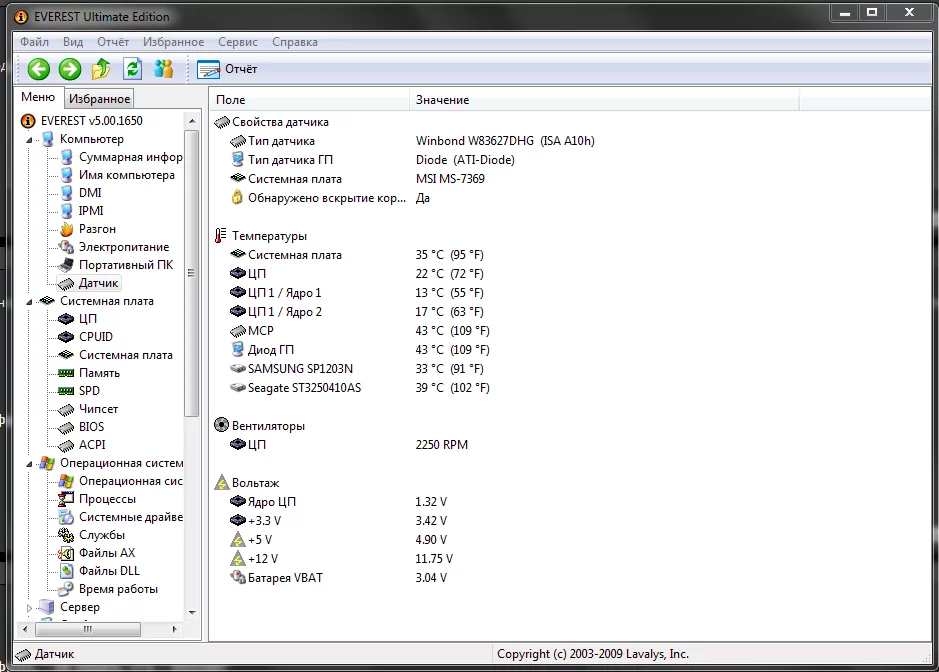
Task: Open Суммарная информация in the tree
Action: click(131, 157)
